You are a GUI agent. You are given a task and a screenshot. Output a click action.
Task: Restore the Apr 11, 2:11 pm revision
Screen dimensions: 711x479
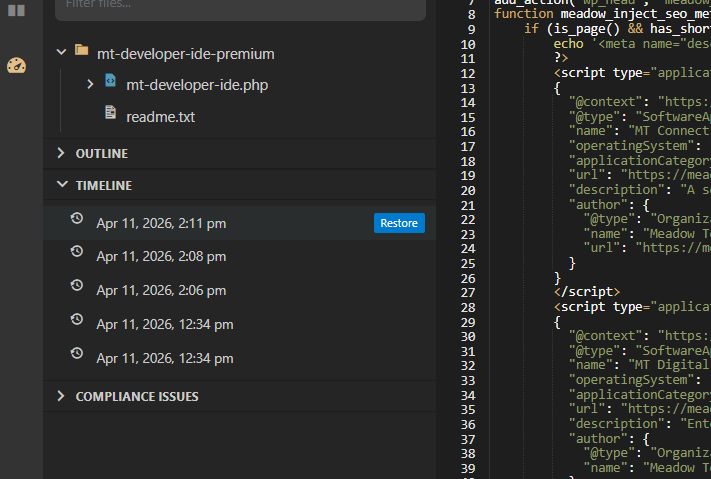click(399, 223)
